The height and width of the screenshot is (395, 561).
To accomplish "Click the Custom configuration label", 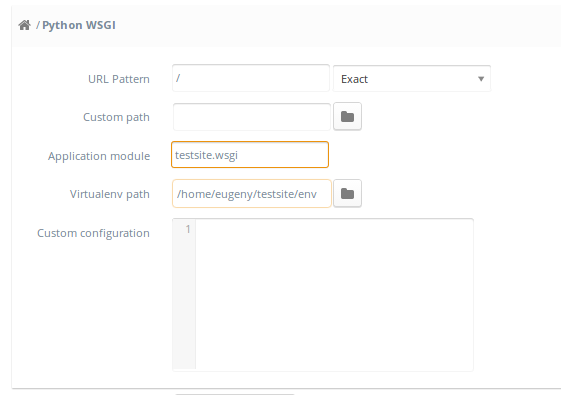I will (x=93, y=233).
